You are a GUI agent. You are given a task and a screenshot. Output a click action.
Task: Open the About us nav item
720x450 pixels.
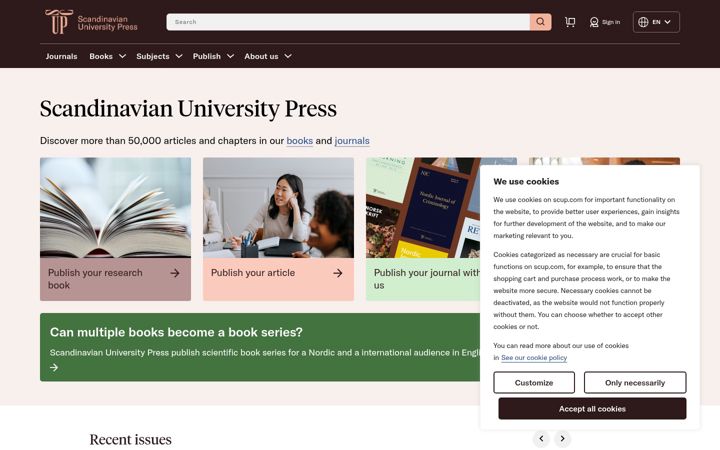[261, 56]
